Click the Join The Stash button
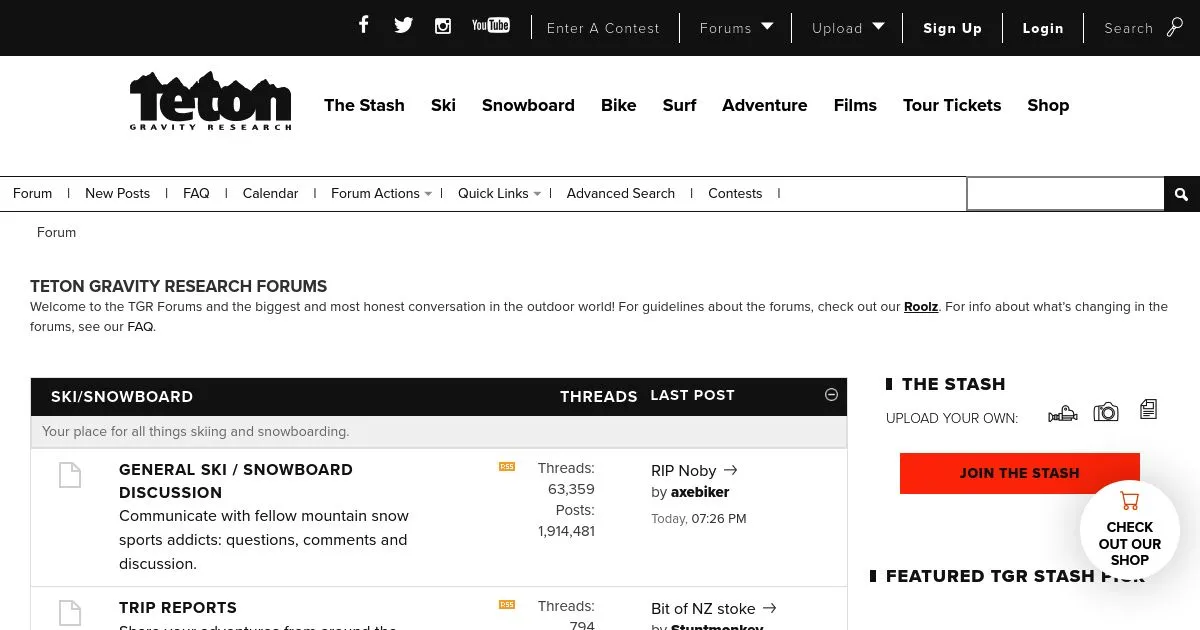This screenshot has height=630, width=1200. pyautogui.click(x=1020, y=473)
